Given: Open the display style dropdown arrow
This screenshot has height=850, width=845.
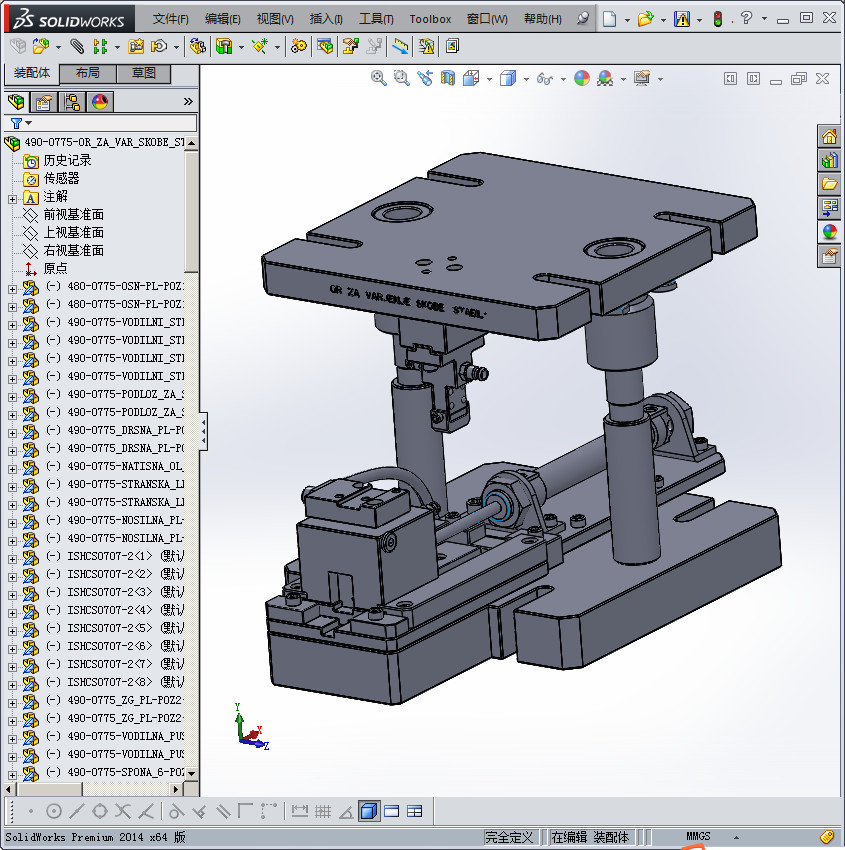Looking at the screenshot, I should click(x=525, y=79).
